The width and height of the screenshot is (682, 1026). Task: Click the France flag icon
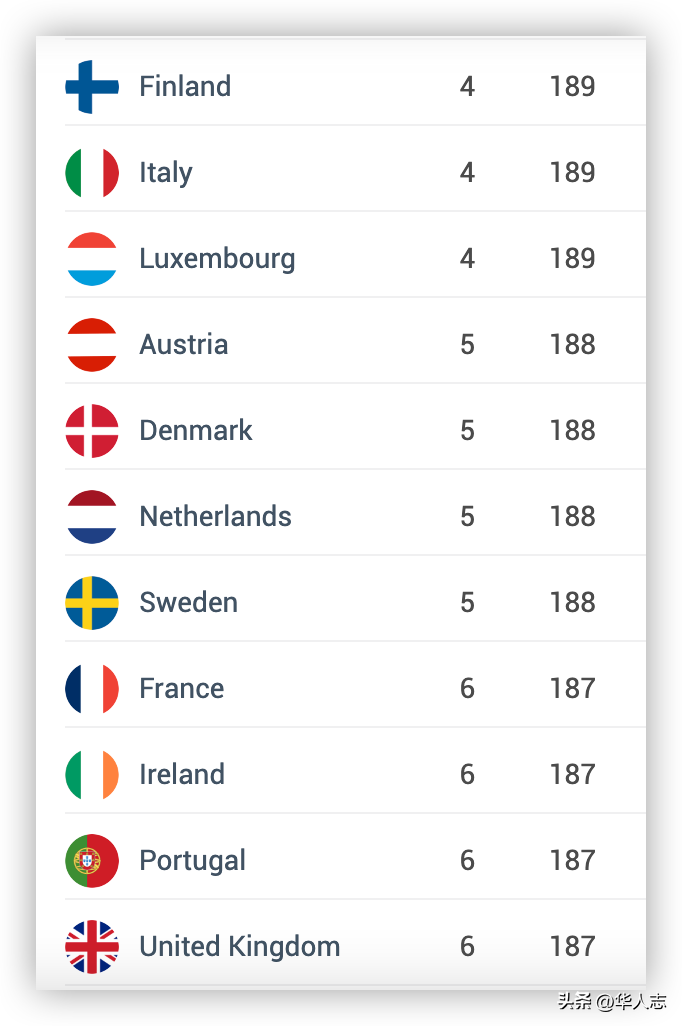[92, 688]
